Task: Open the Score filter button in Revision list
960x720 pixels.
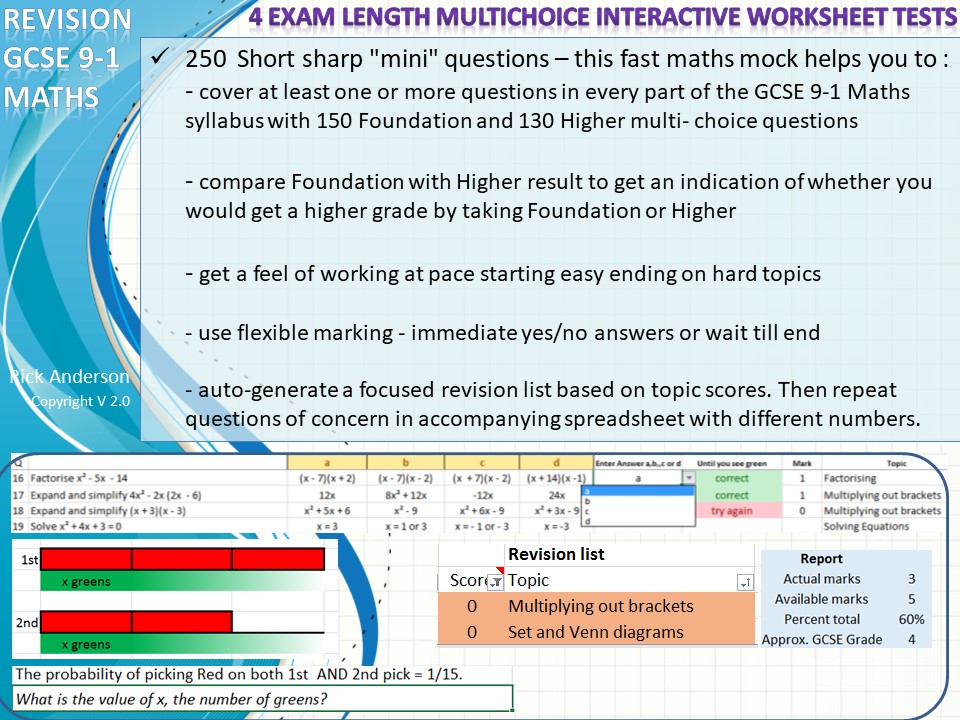Action: coord(495,581)
